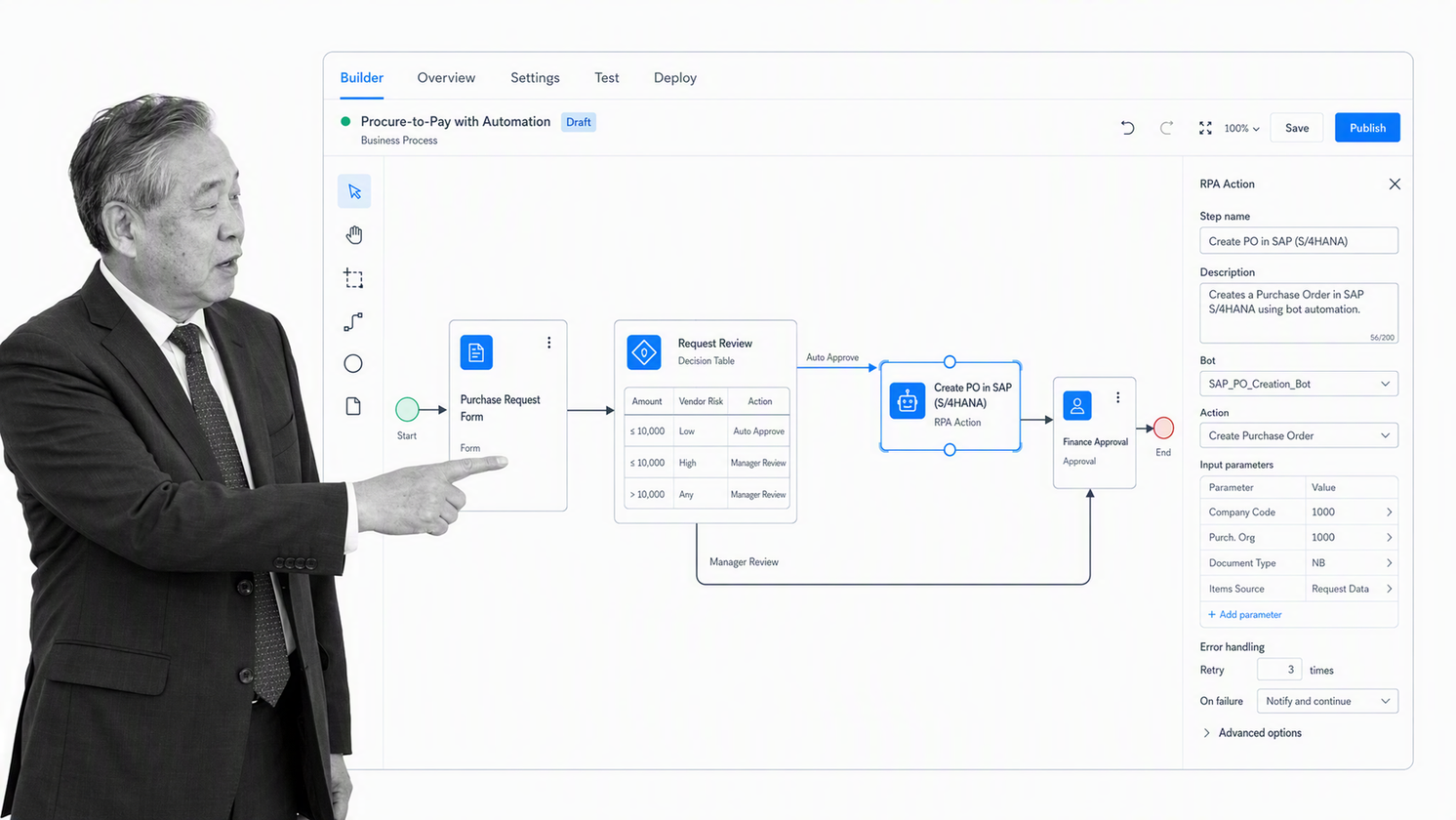Choose the marquee area selection tool

[353, 278]
